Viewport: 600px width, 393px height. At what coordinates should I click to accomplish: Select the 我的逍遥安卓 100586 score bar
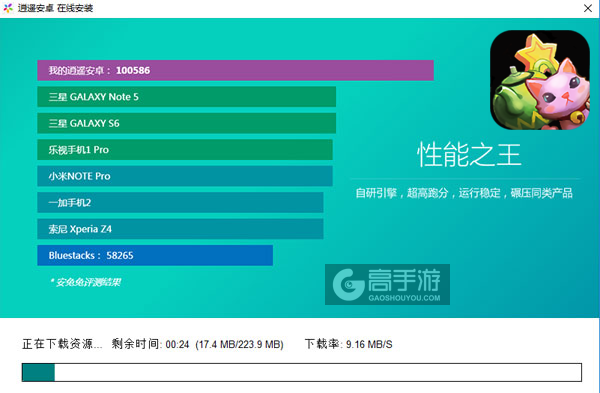tap(235, 70)
